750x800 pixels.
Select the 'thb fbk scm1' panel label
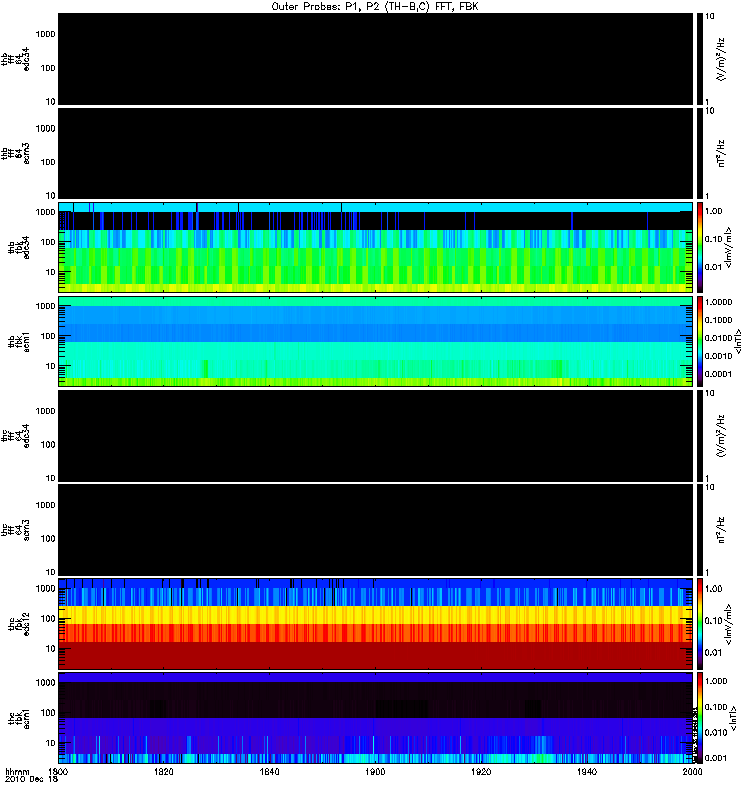[18, 342]
